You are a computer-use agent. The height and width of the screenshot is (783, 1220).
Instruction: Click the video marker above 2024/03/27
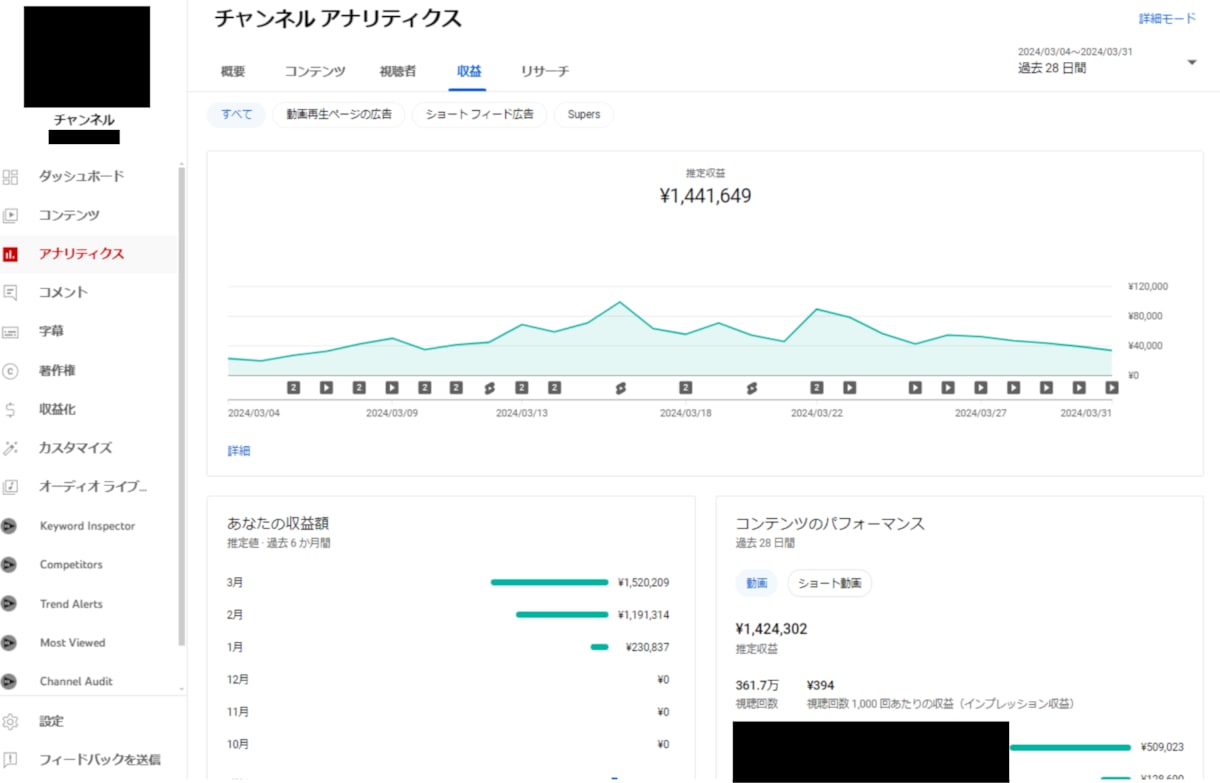[980, 388]
